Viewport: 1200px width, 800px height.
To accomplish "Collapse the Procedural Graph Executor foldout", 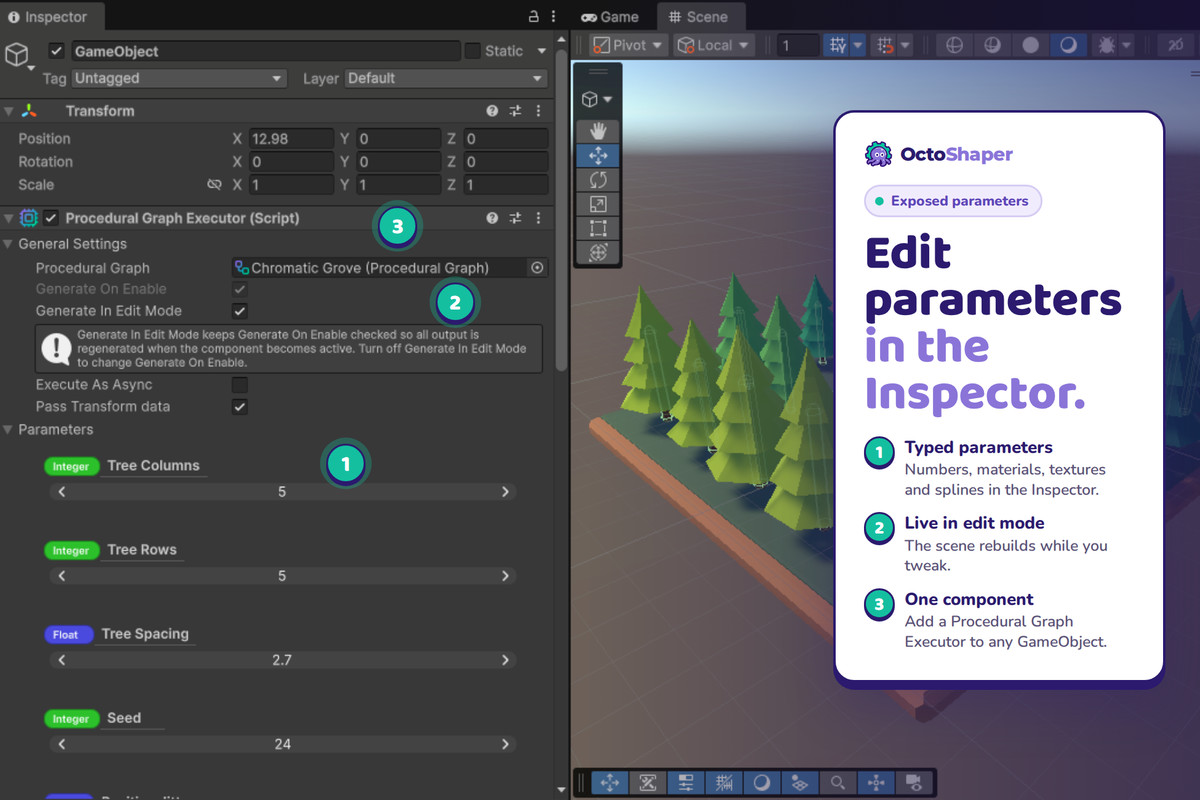I will (x=9, y=218).
